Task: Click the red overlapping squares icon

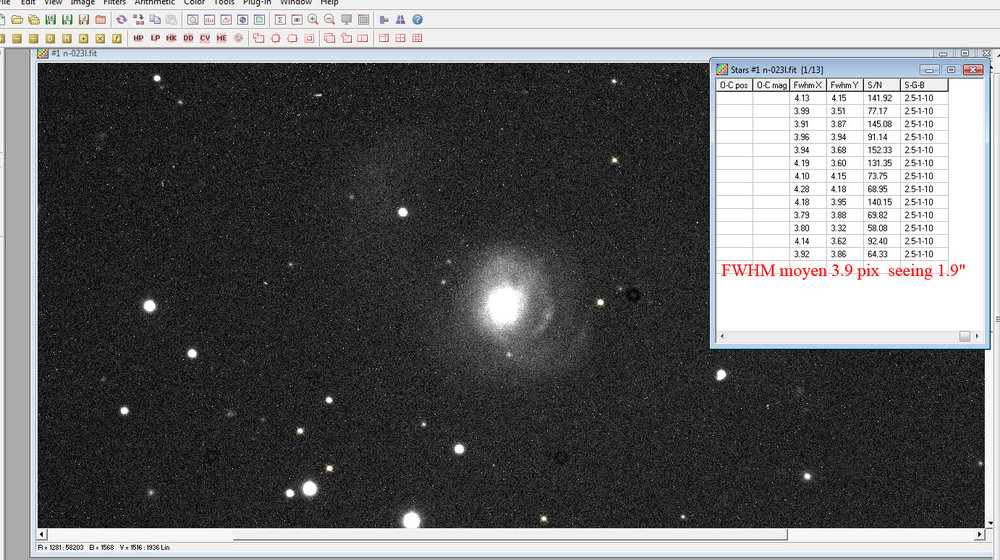Action: 330,38
